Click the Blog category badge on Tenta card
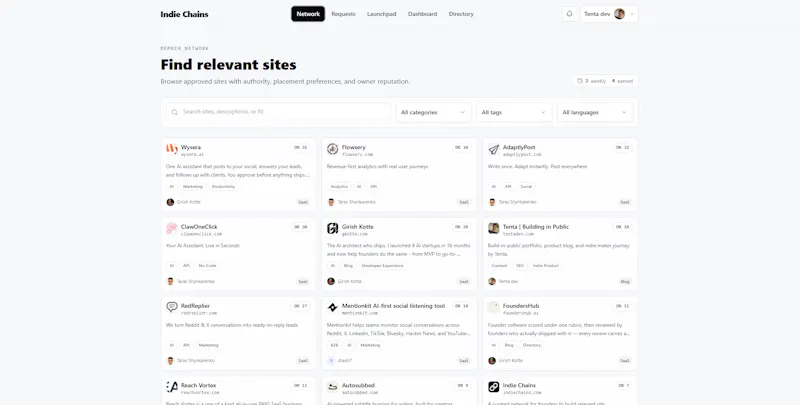This screenshot has height=405, width=800. [x=625, y=282]
